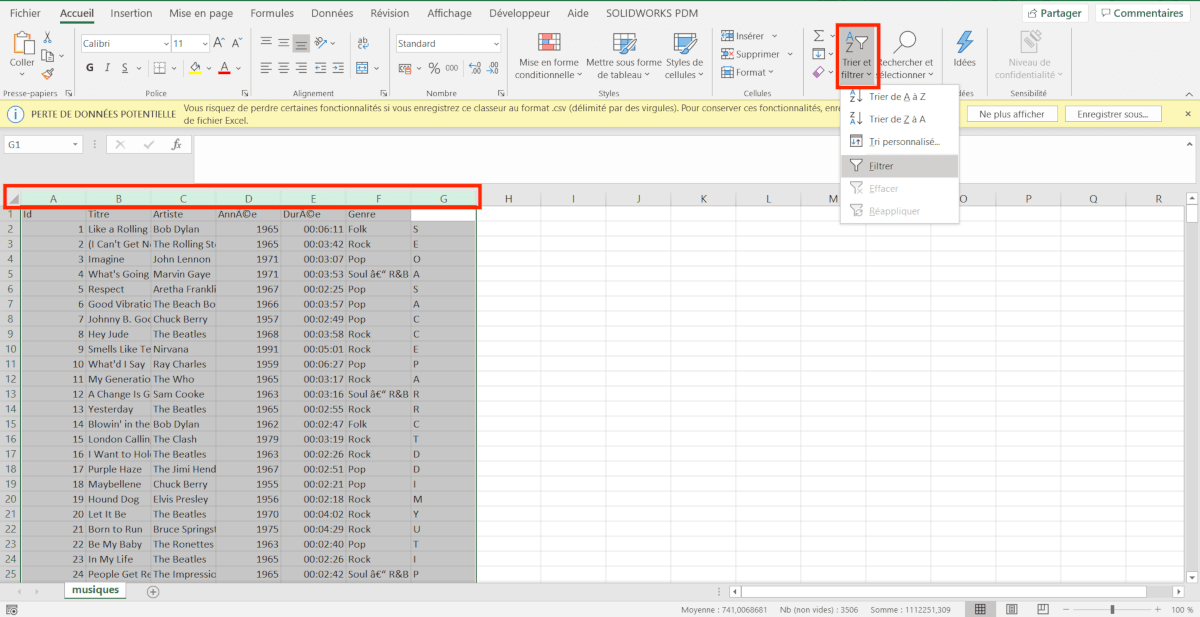
Task: Select Filtrer in the sort menu
Action: (900, 166)
